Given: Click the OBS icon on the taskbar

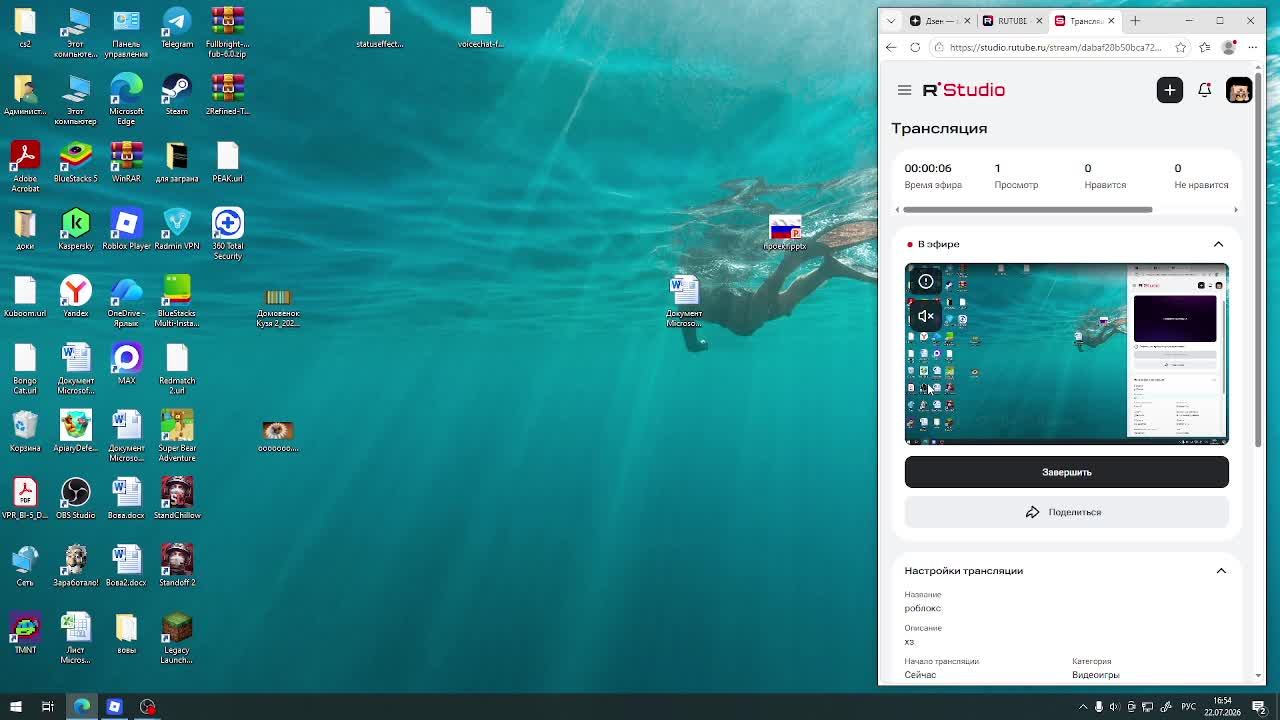Looking at the screenshot, I should click(148, 707).
